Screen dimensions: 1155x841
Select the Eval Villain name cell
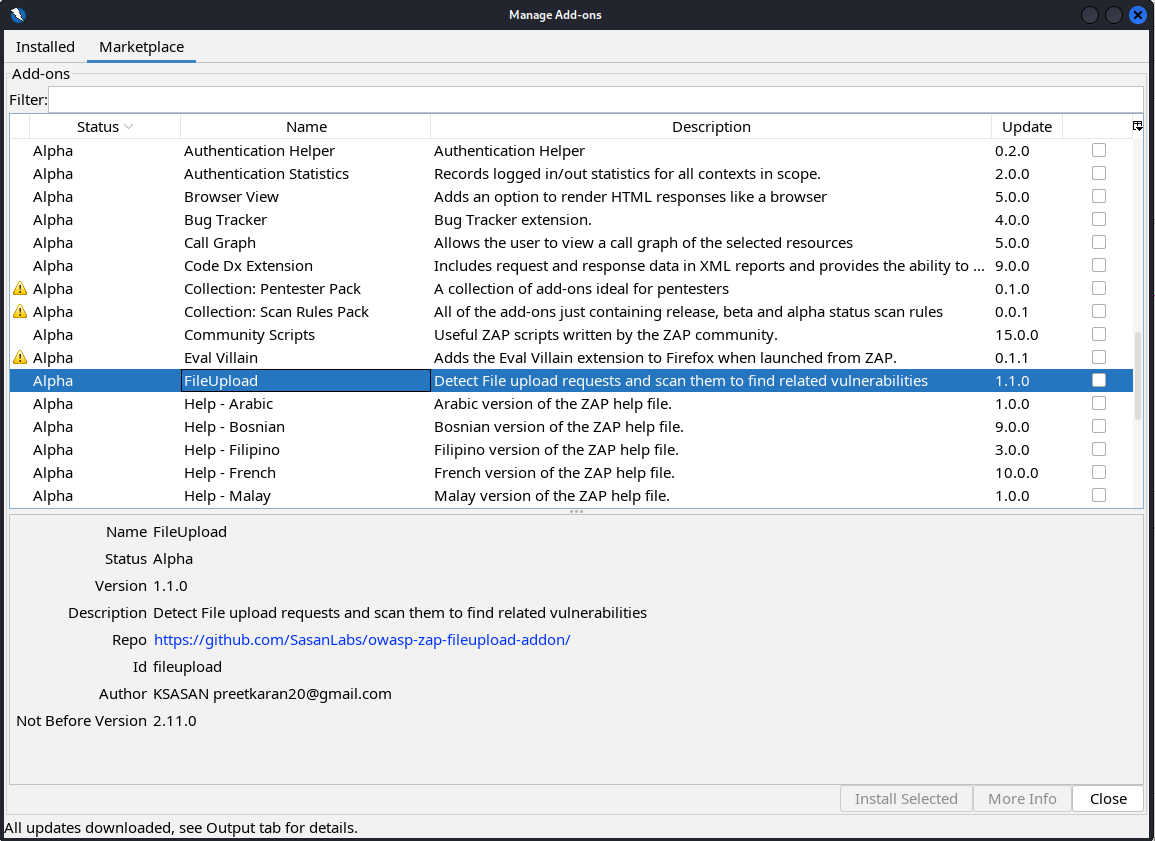click(306, 358)
